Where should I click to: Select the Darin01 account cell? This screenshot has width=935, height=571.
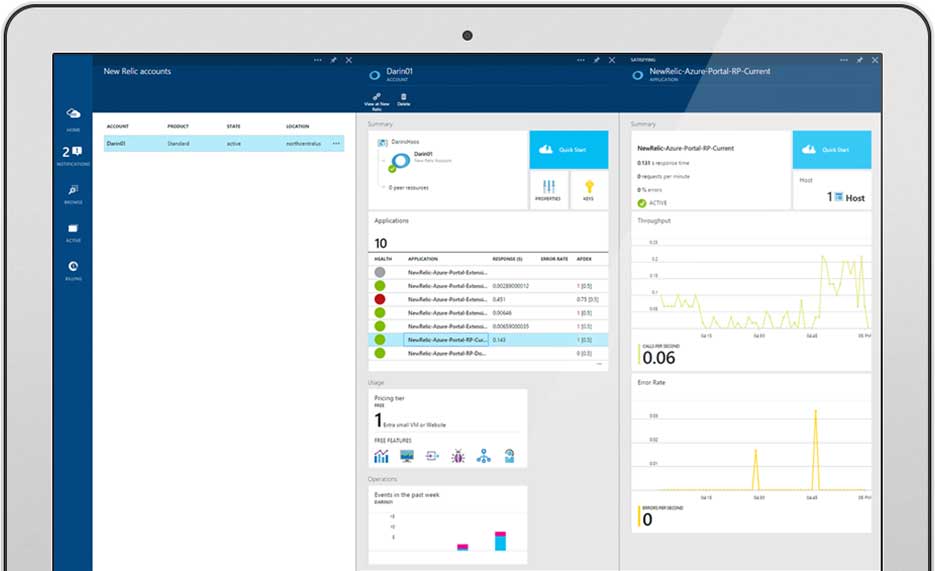116,144
